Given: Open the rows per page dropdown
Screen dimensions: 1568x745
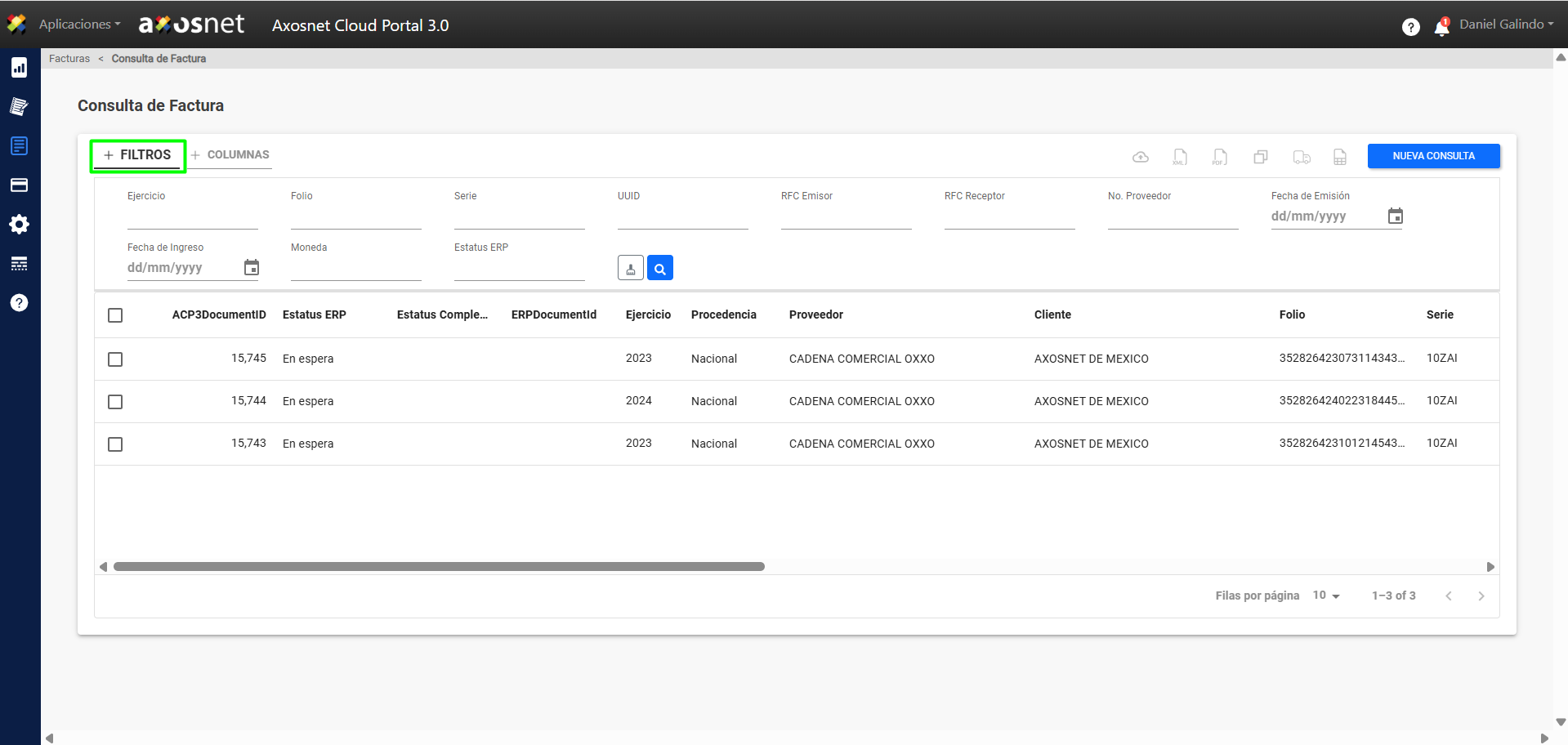Looking at the screenshot, I should [1326, 596].
